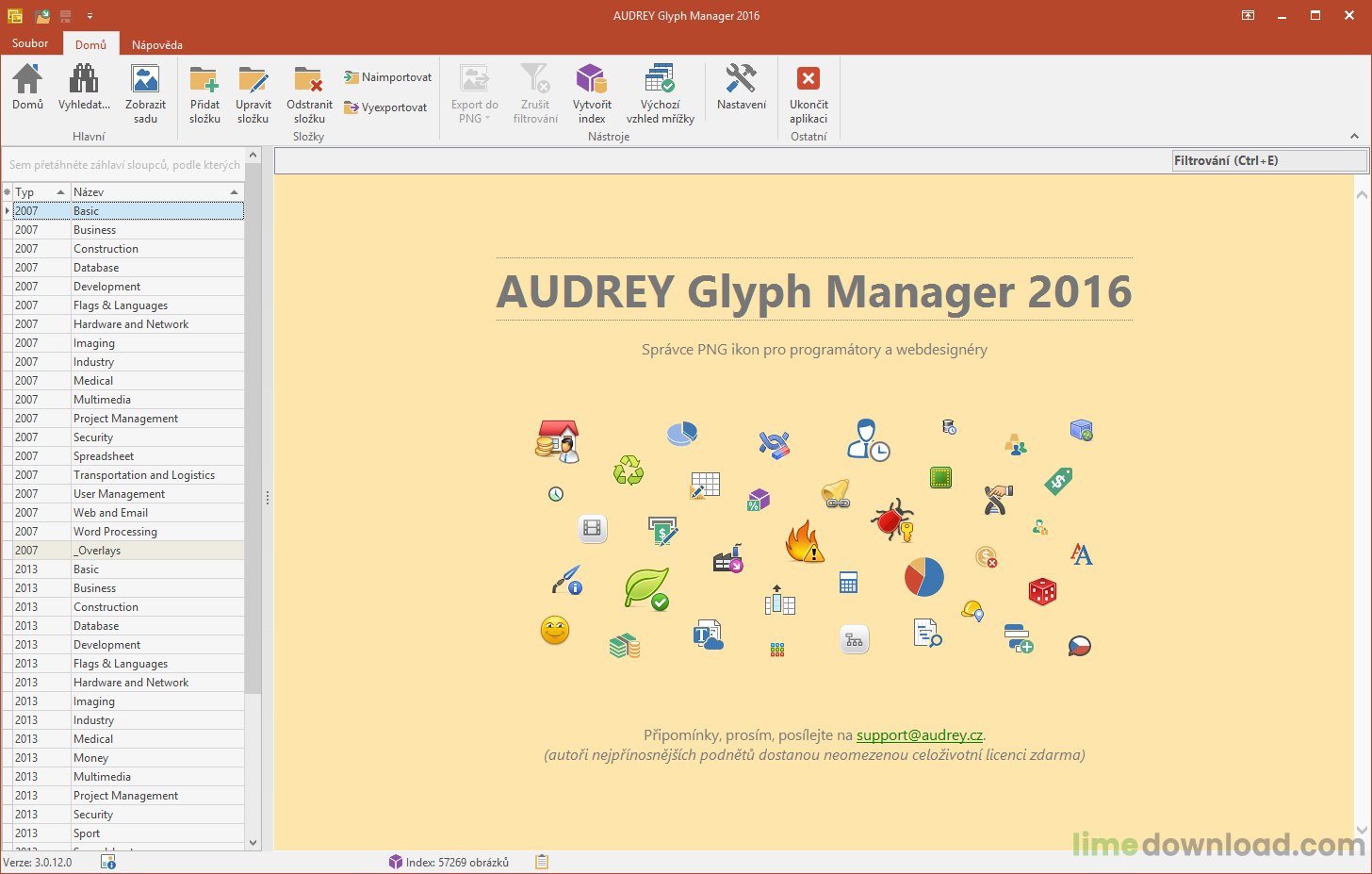Select the Vyhledat search tool
This screenshot has width=1372, height=874.
point(84,91)
